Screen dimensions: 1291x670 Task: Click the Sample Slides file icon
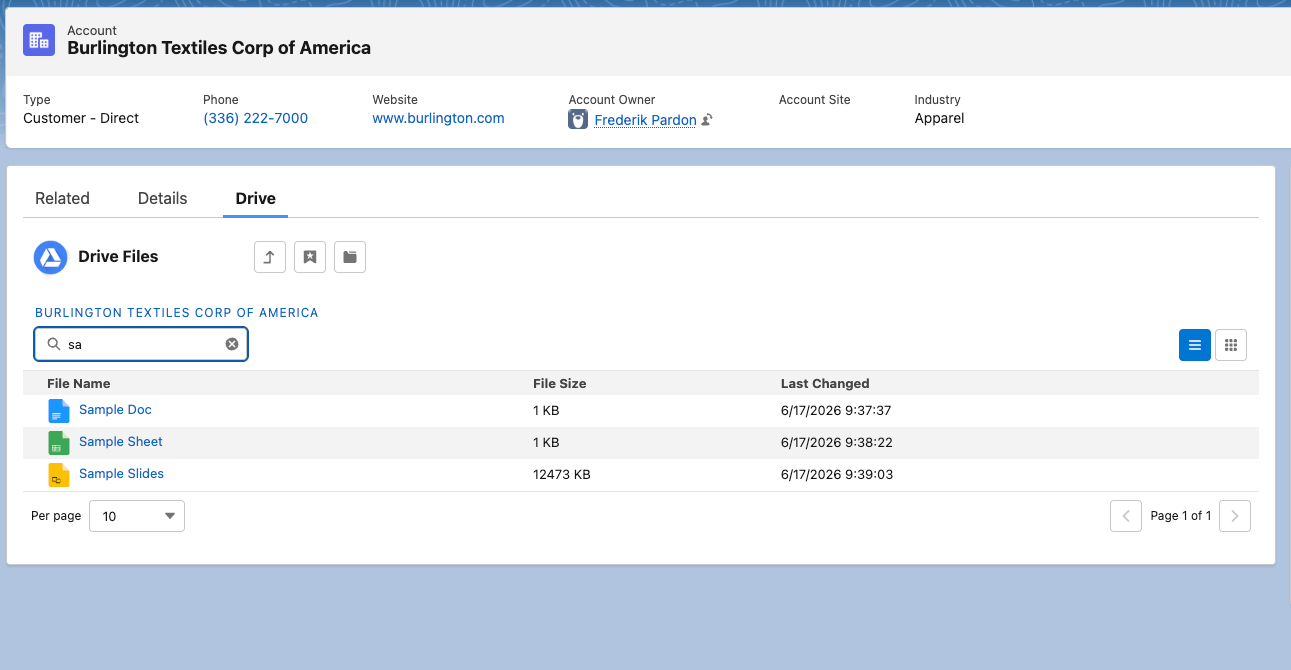click(x=59, y=475)
